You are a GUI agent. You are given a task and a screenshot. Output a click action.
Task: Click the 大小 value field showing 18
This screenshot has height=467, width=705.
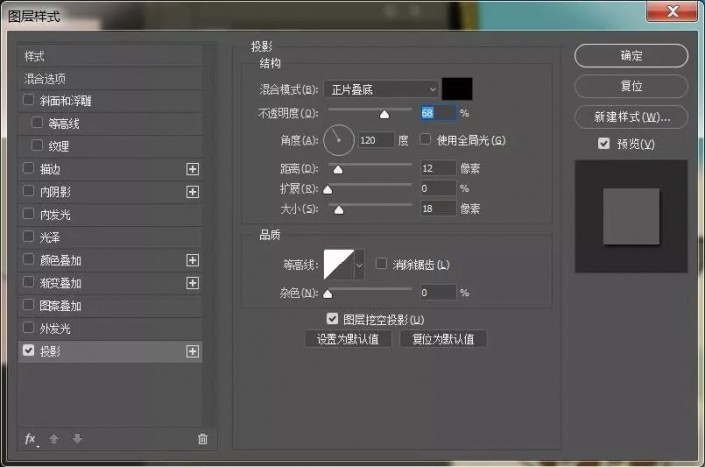pyautogui.click(x=438, y=209)
